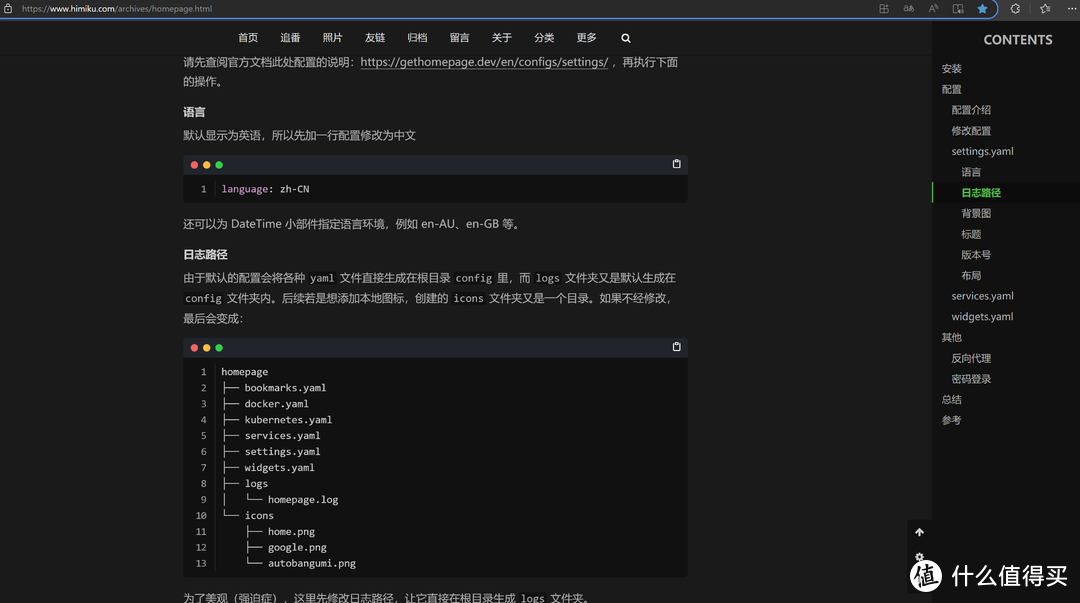
Task: Start read aloud in the browser toolbar
Action: [932, 8]
